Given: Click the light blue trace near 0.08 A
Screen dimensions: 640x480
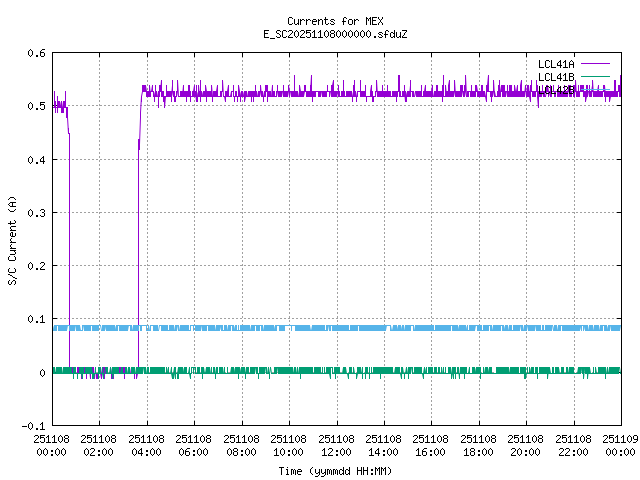Looking at the screenshot, I should 300,328.
